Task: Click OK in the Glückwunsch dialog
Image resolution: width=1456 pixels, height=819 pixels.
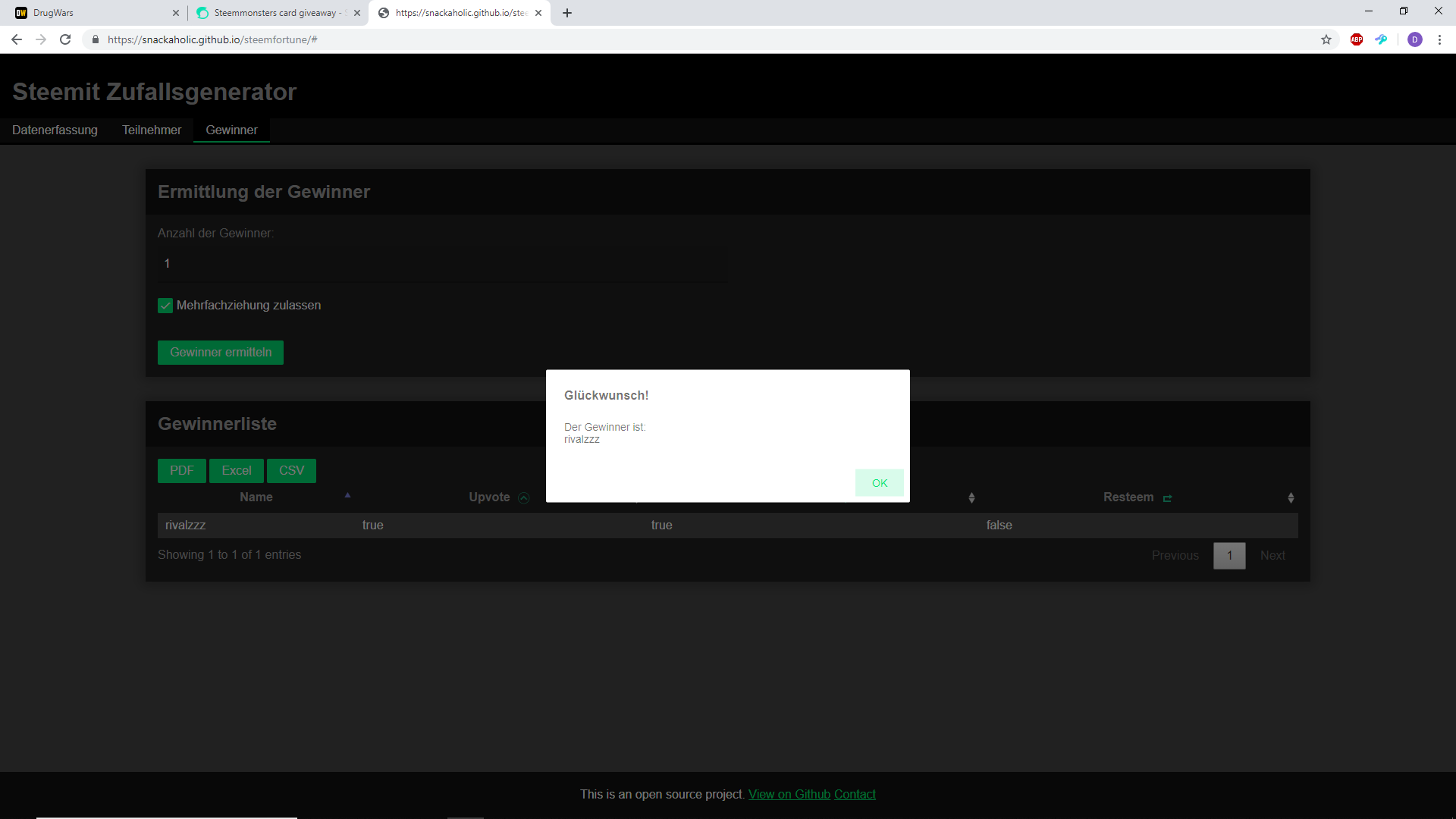Action: click(x=879, y=483)
